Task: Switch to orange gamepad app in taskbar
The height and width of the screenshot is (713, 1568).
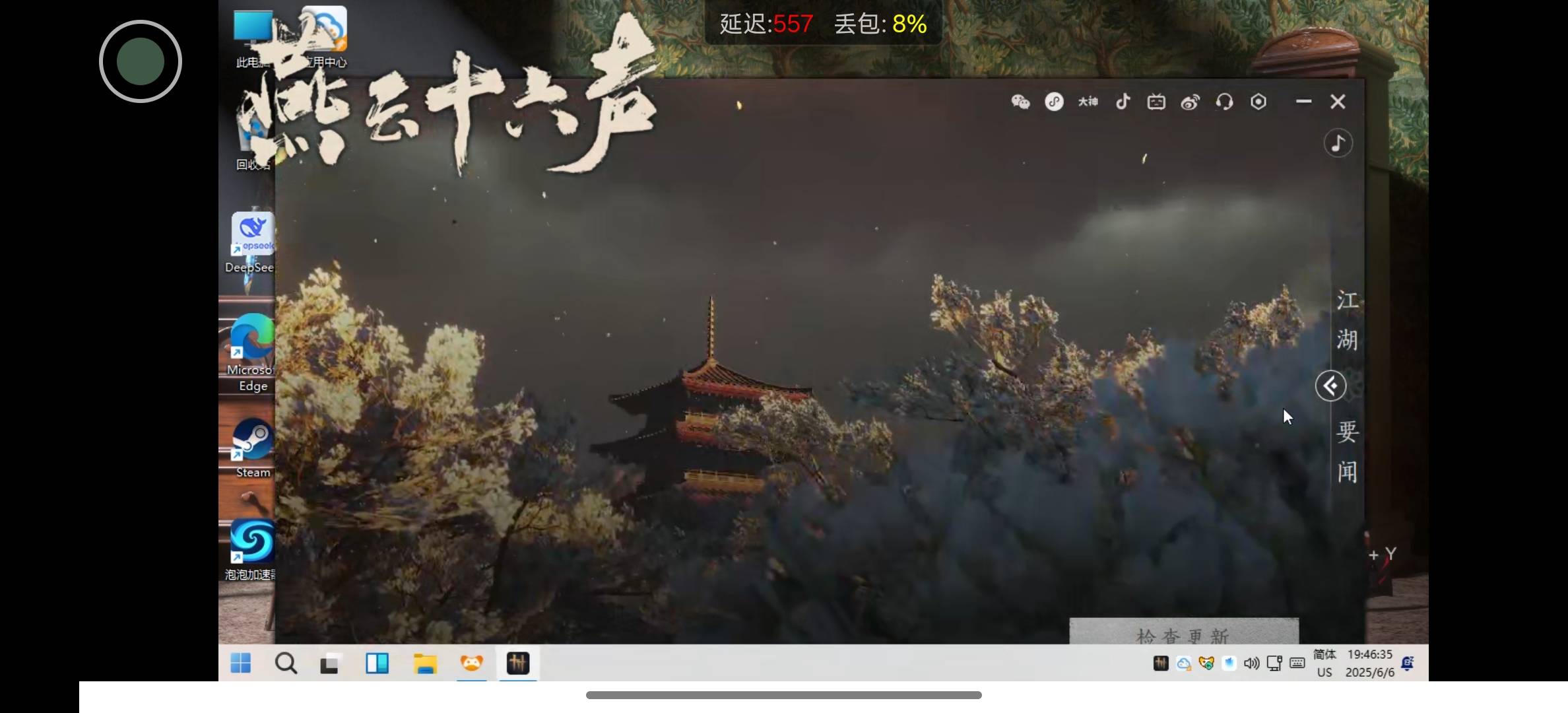Action: pyautogui.click(x=472, y=663)
